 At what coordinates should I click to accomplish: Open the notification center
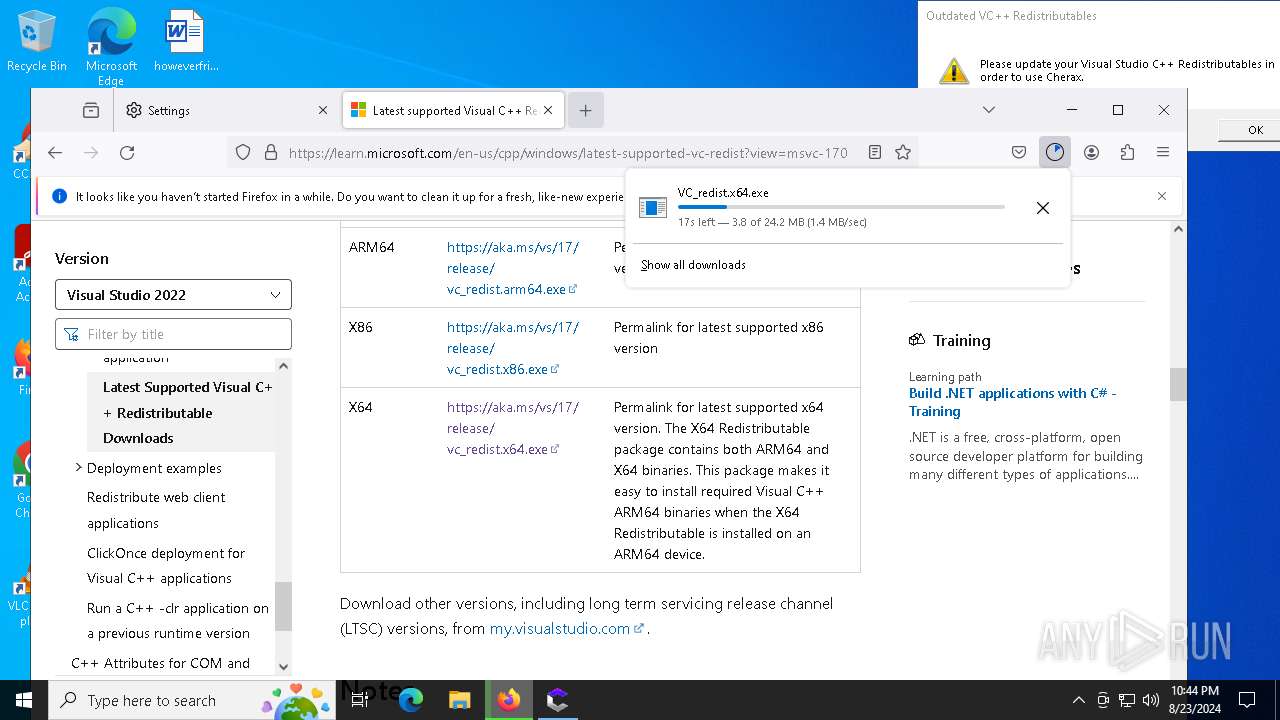click(x=1247, y=700)
